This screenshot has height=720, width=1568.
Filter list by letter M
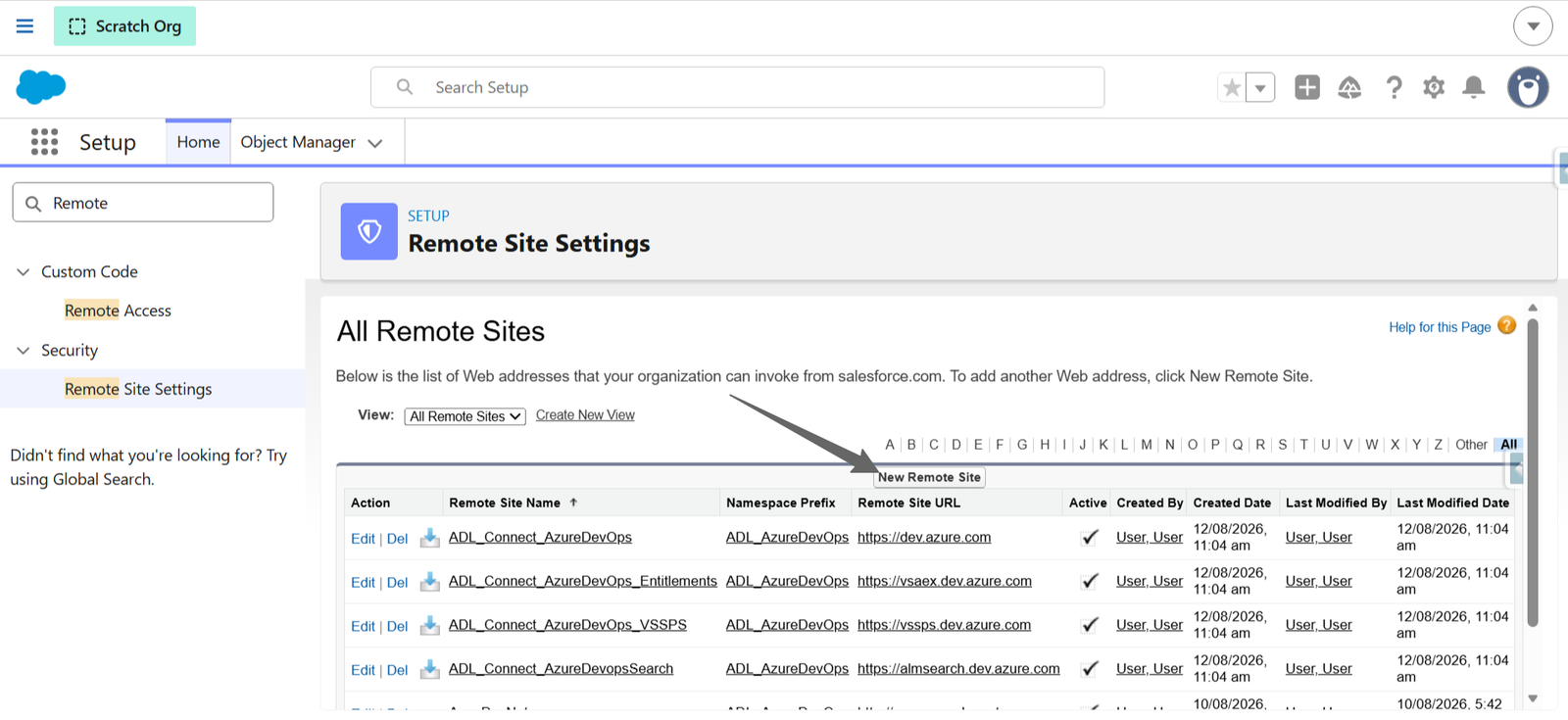[1147, 445]
